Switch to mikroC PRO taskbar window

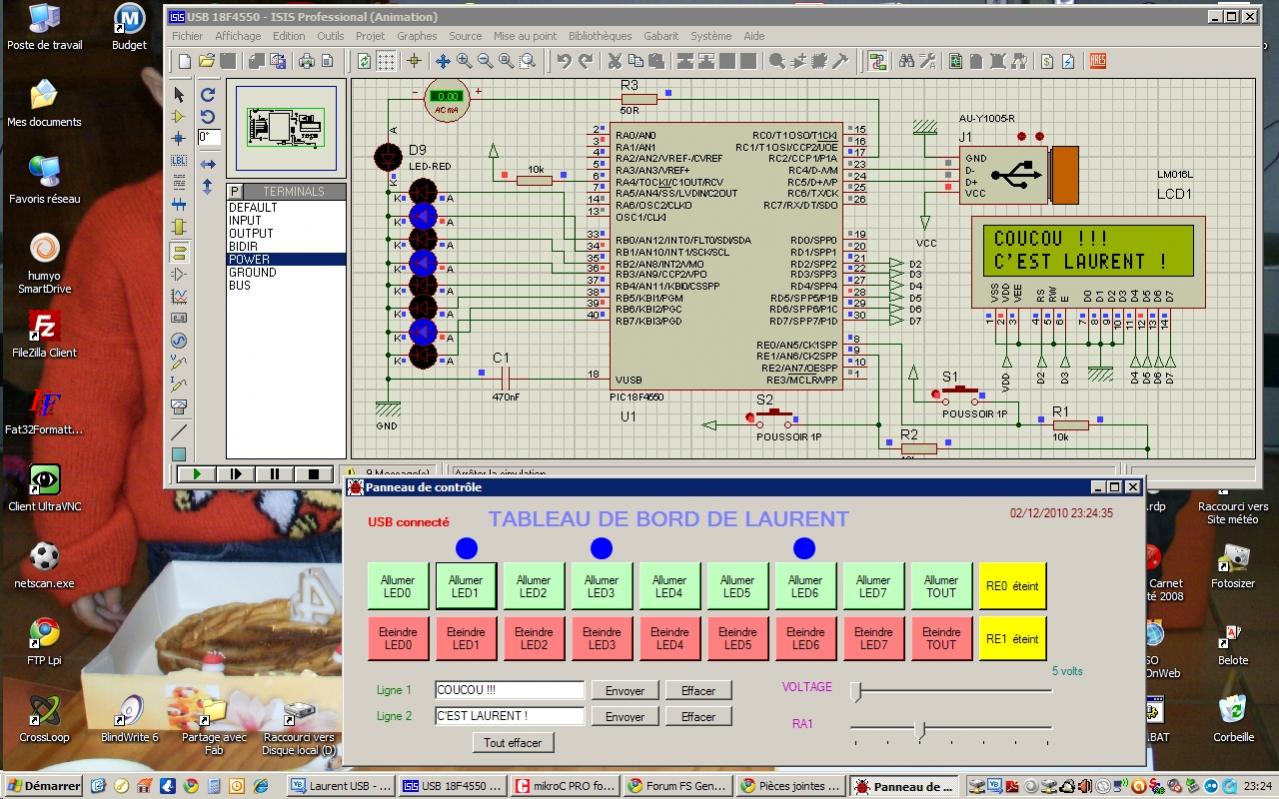[x=564, y=786]
